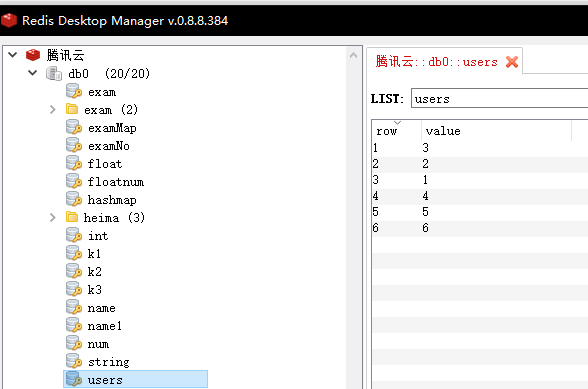The width and height of the screenshot is (588, 389).
Task: Select the k3 key label
Action: (x=94, y=290)
